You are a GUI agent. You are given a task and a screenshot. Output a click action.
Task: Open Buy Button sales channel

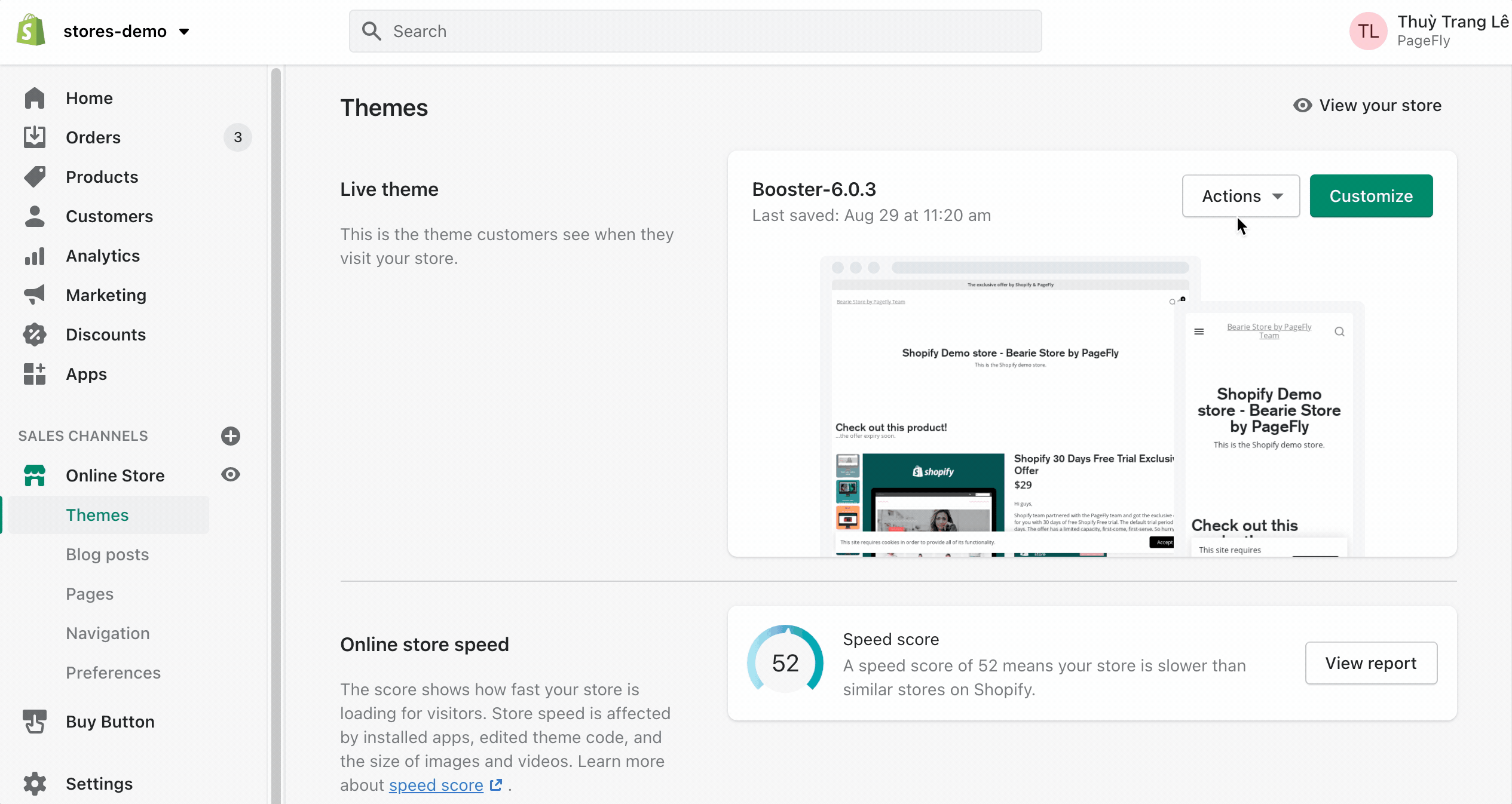coord(111,722)
